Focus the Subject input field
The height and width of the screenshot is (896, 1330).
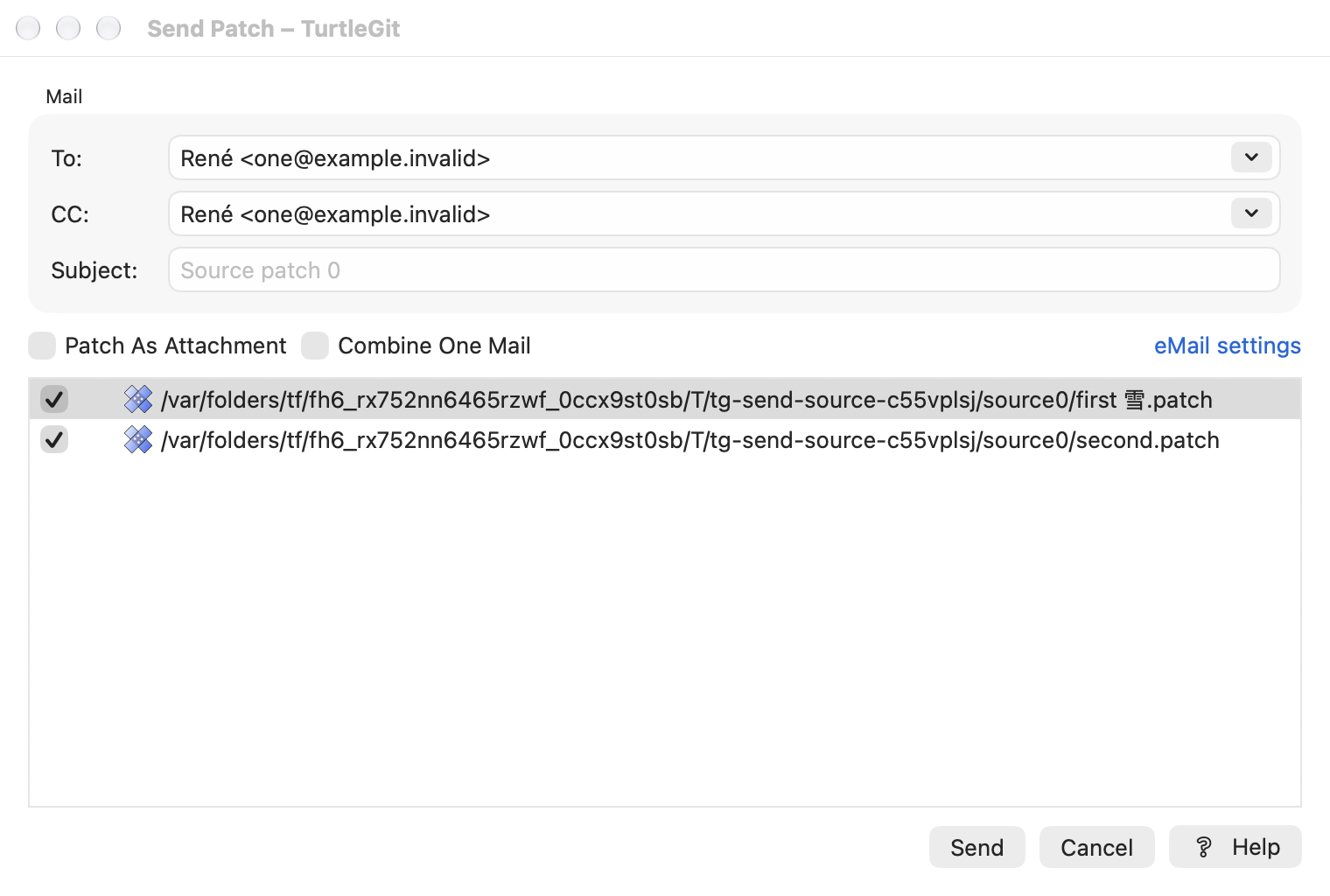(724, 269)
